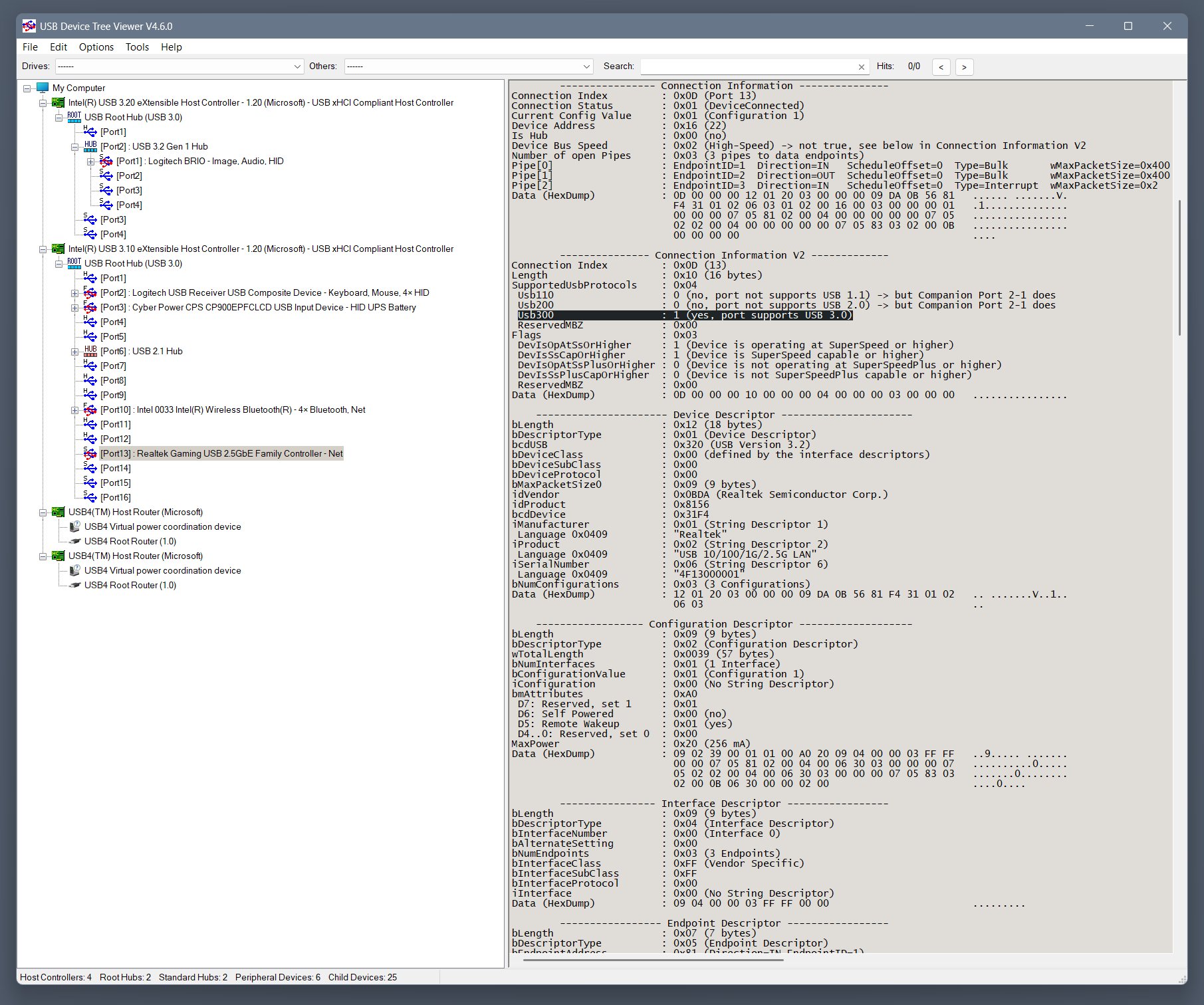1204x1005 pixels.
Task: Go to next search hit
Action: [x=964, y=66]
